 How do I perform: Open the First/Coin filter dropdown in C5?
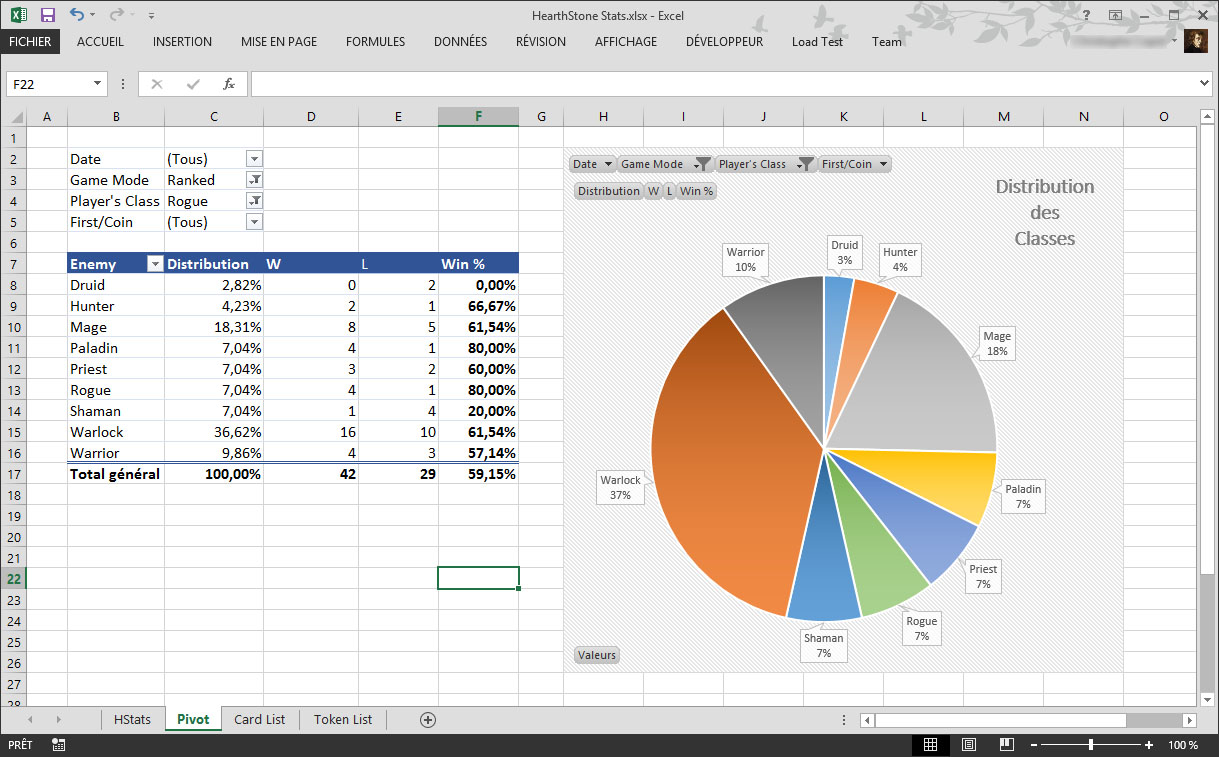254,222
